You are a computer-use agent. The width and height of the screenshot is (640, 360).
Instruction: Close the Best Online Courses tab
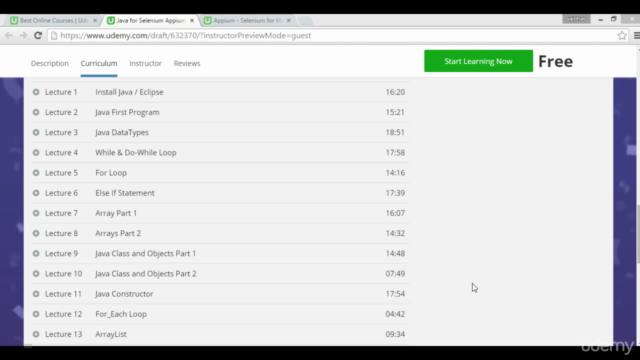click(95, 20)
